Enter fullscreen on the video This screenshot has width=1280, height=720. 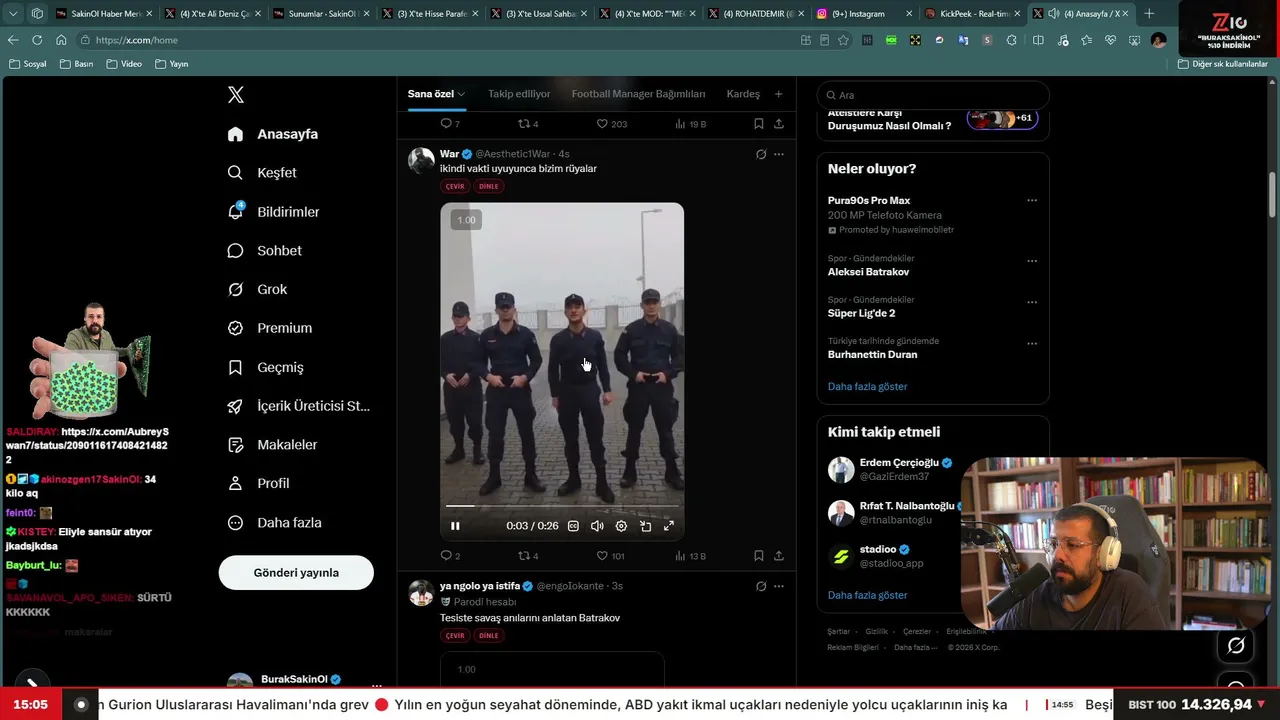(669, 526)
